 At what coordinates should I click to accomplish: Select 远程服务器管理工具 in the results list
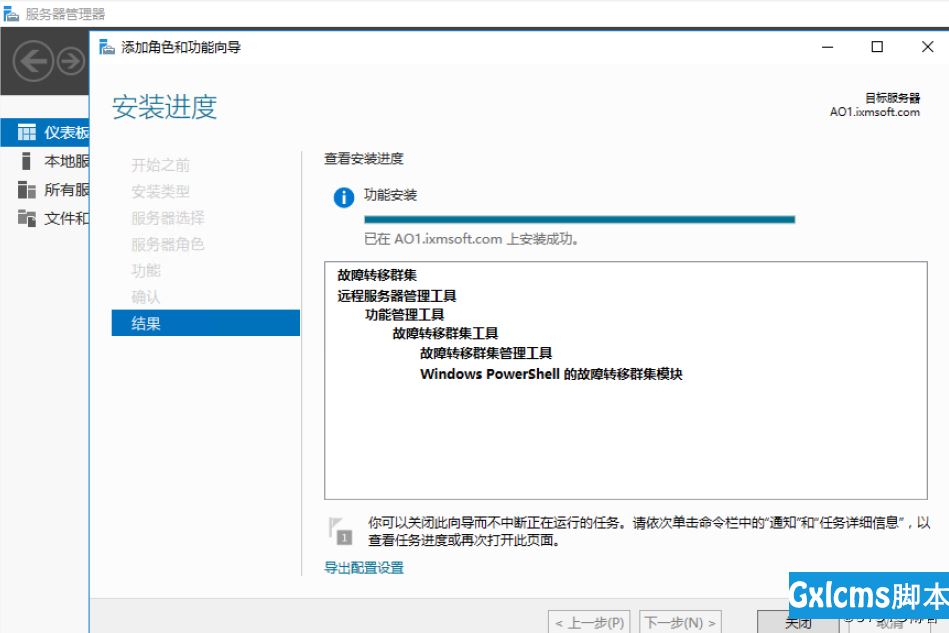pyautogui.click(x=396, y=296)
